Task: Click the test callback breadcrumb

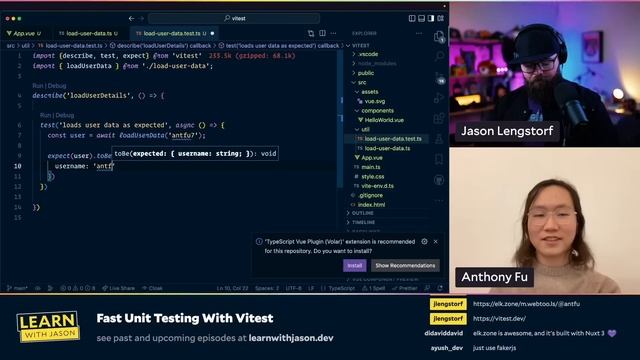Action: click(279, 46)
